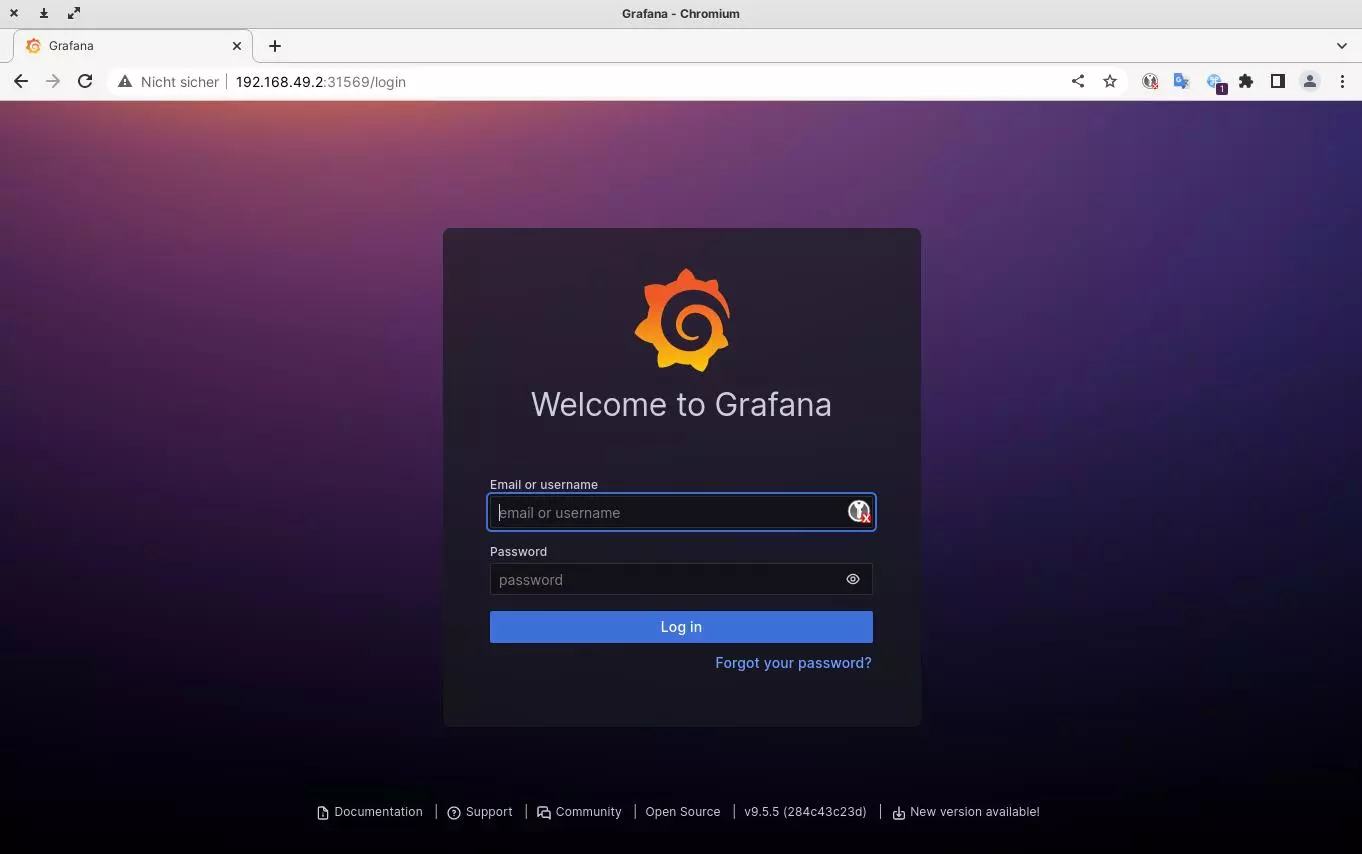Open the Documentation footer link
The width and height of the screenshot is (1362, 854).
coord(377,812)
